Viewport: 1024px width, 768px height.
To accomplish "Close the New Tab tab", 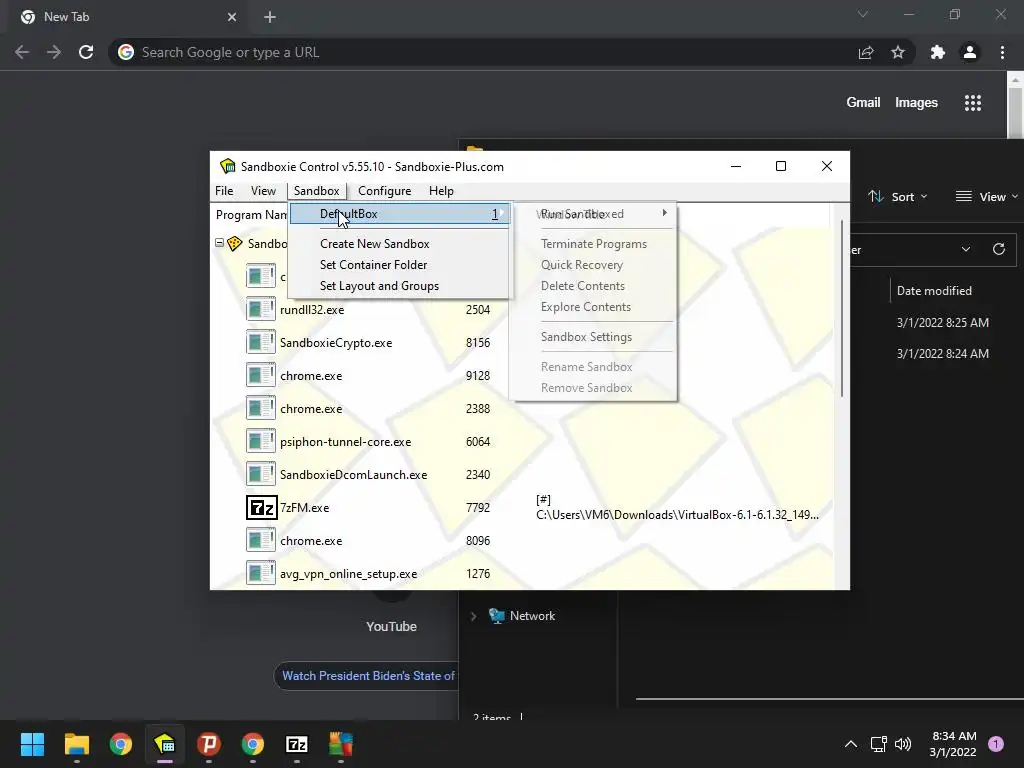I will click(x=232, y=17).
